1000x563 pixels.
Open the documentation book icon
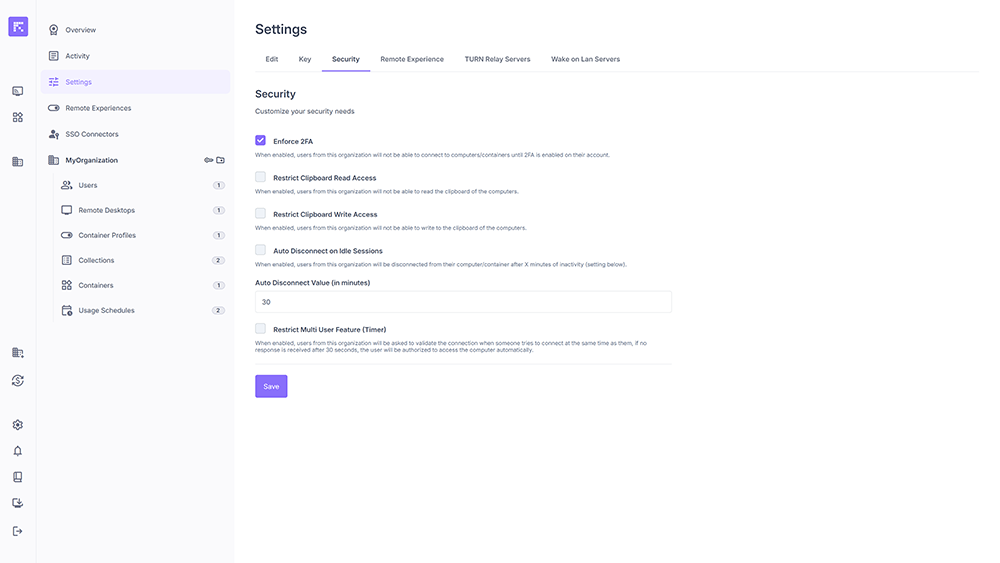pos(17,477)
